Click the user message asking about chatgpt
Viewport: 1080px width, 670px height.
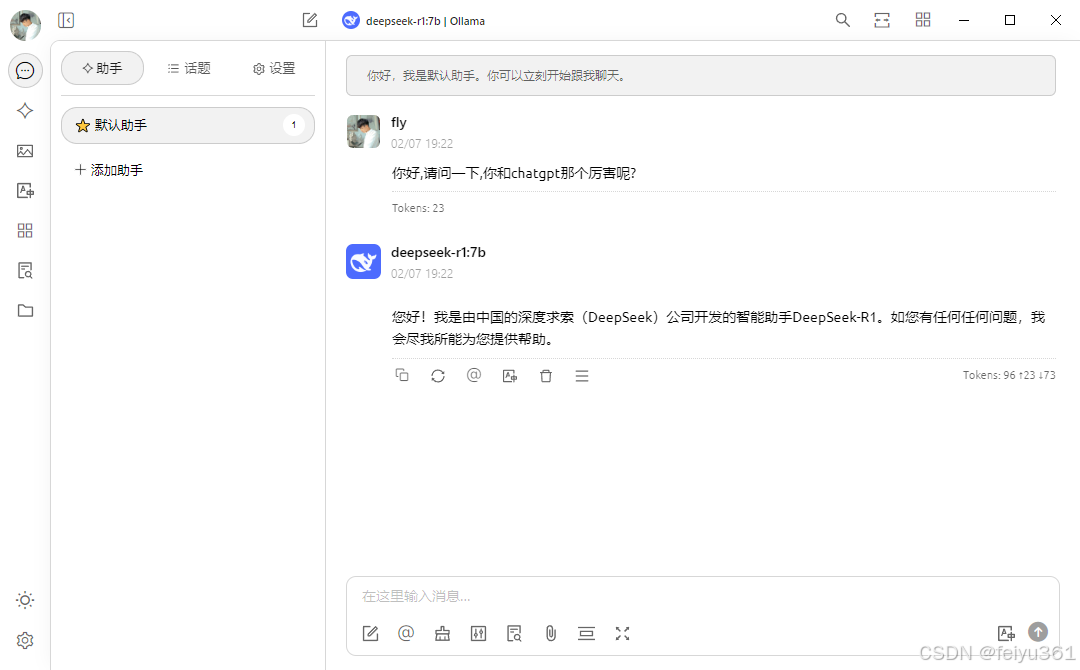click(x=514, y=173)
